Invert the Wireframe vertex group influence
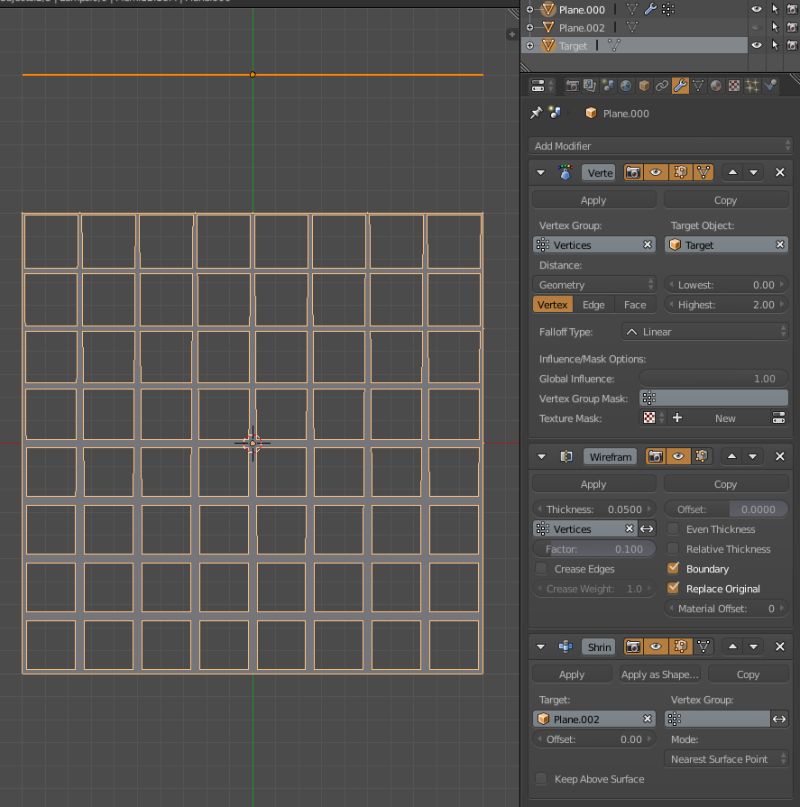Image resolution: width=800 pixels, height=807 pixels. [x=647, y=529]
